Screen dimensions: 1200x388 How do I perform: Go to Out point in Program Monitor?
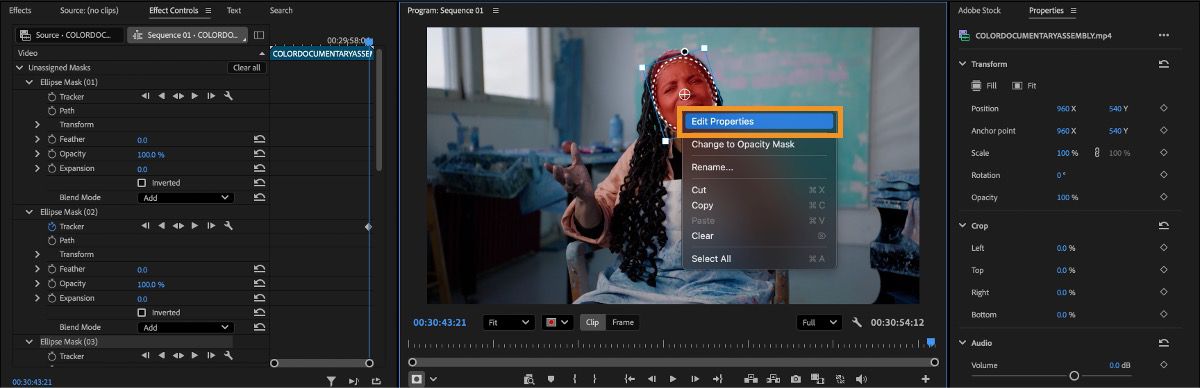717,379
